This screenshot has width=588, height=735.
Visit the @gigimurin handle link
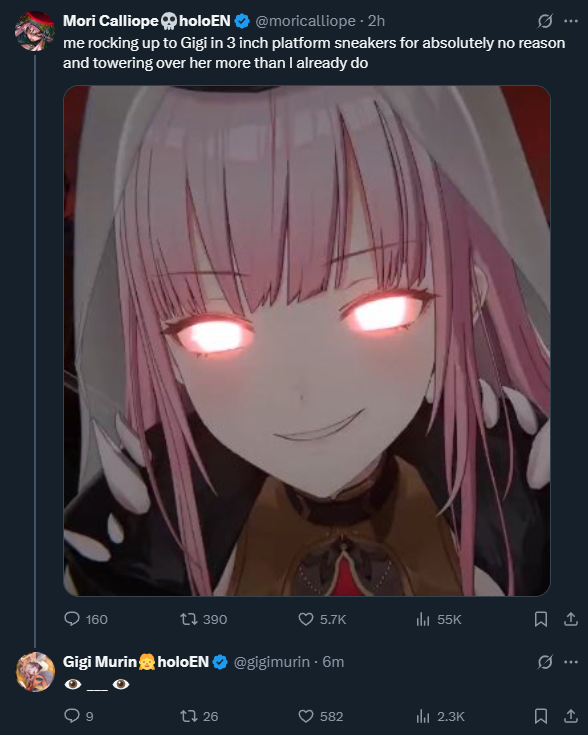[x=271, y=662]
